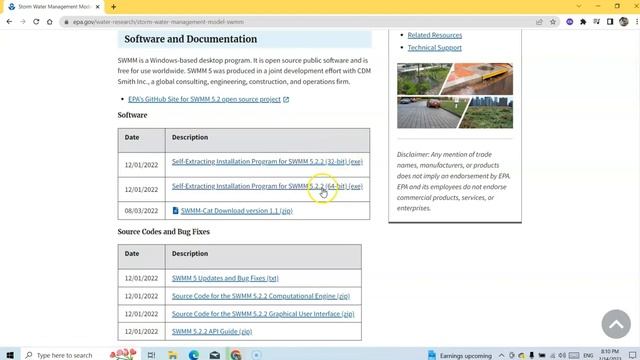Viewport: 640px width, 360px height.
Task: Click the stormwater photos collage image
Action: click(455, 96)
